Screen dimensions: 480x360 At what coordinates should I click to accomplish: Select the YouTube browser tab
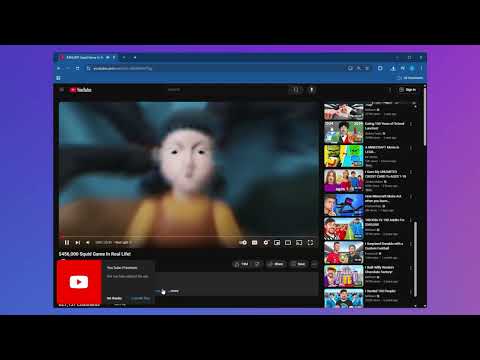point(85,58)
